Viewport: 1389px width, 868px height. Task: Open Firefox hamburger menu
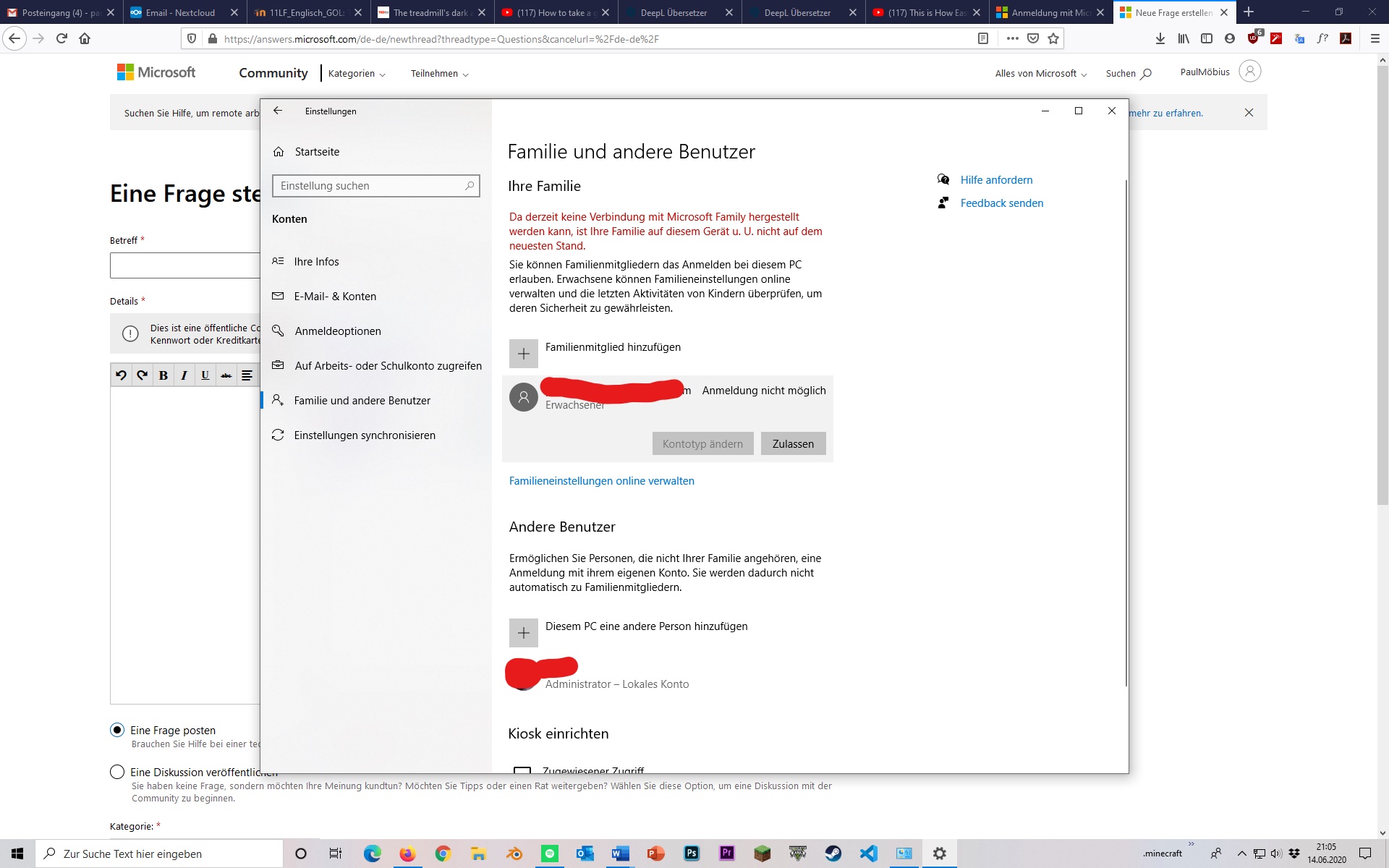click(x=1375, y=38)
